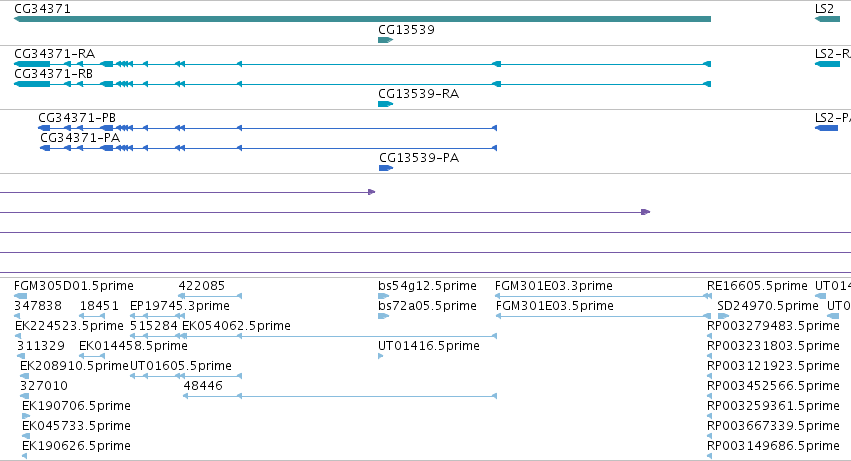Select EST FGM301E03.3prime label
The width and height of the screenshot is (851, 461).
click(554, 286)
